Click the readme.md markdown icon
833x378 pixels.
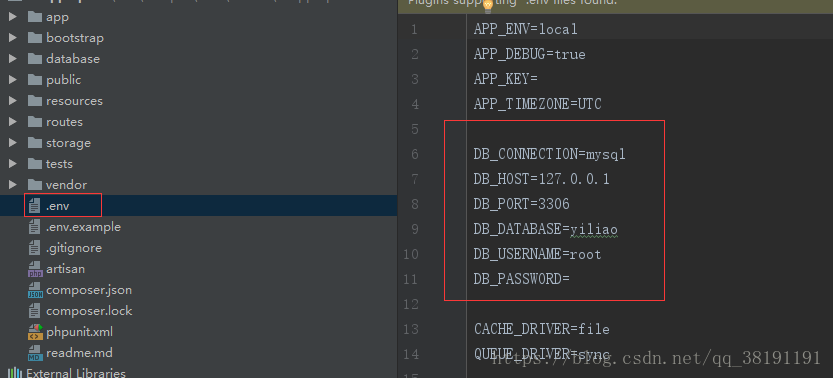pos(35,353)
